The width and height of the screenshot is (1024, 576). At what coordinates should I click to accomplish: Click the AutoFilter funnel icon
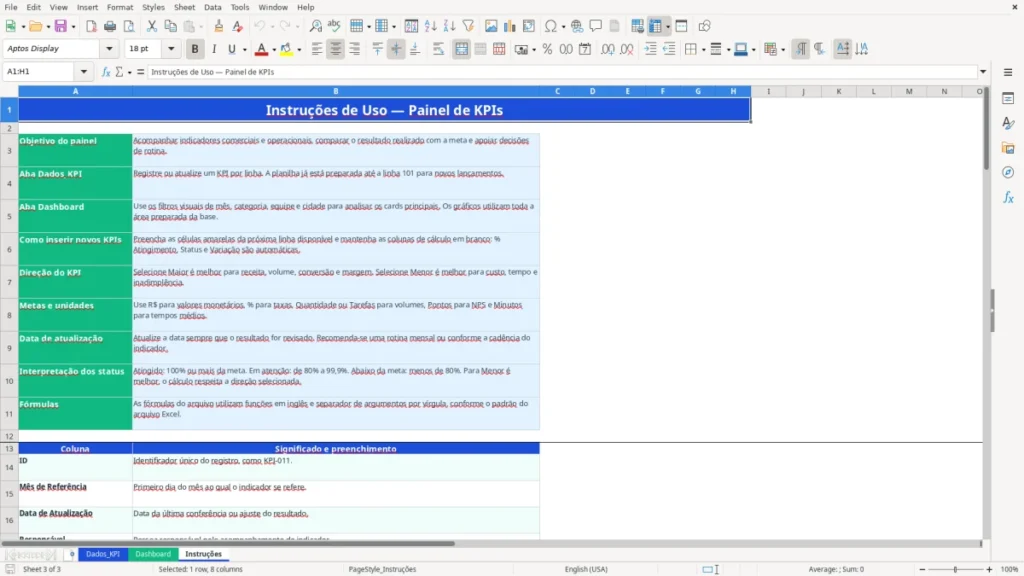[x=468, y=26]
